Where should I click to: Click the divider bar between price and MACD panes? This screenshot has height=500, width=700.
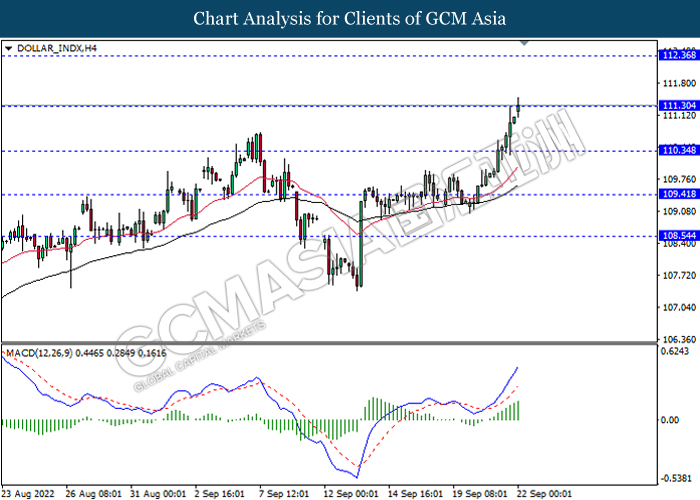pyautogui.click(x=329, y=342)
